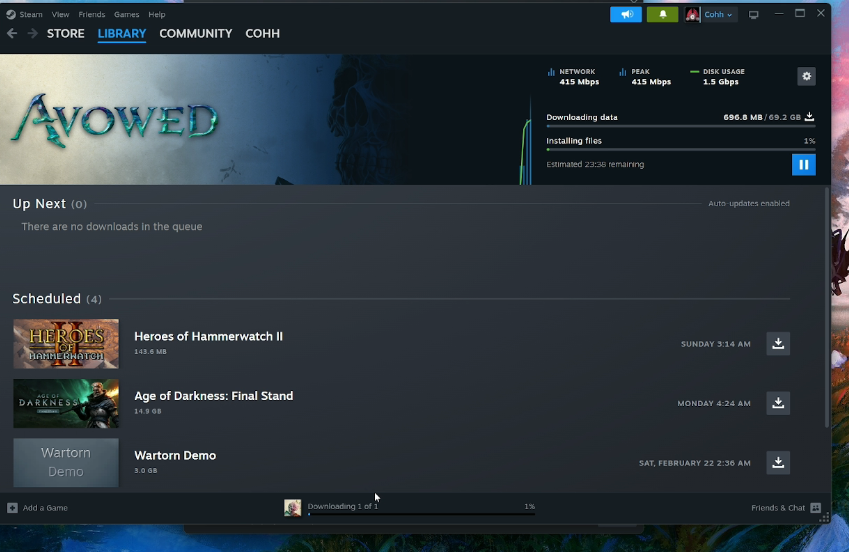Click the network activity graph
The image size is (849, 552).
tap(526, 142)
